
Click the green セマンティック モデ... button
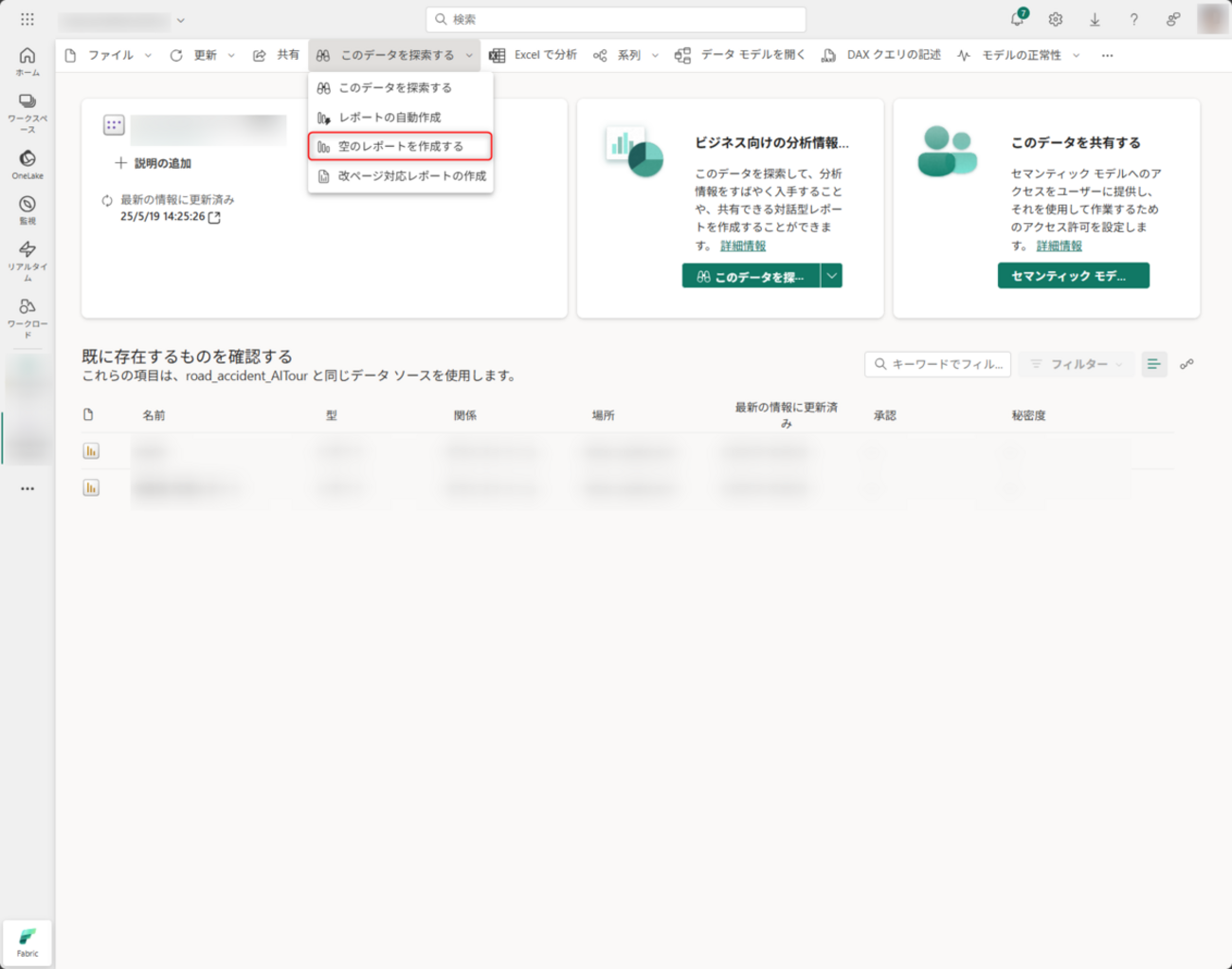tap(1073, 276)
